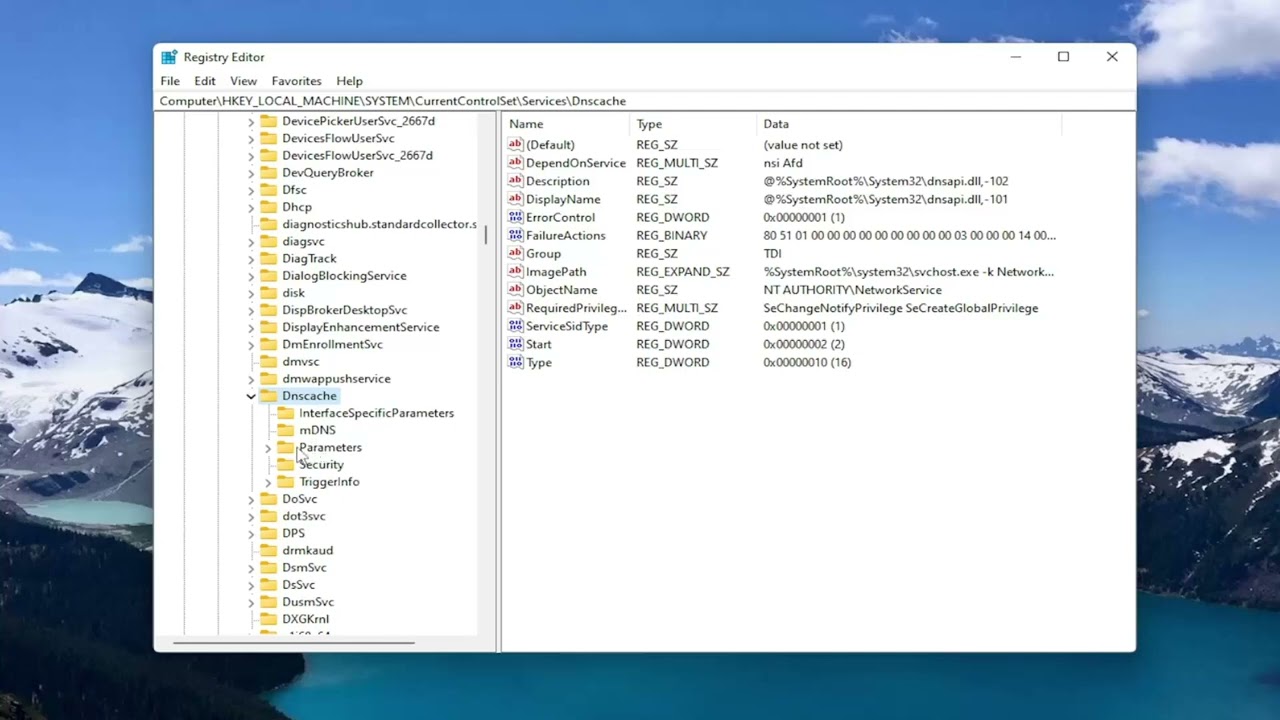Click the 'NT AUTHORITY\NetworkService' data cell
Screen dimensions: 1280x720
pos(852,290)
